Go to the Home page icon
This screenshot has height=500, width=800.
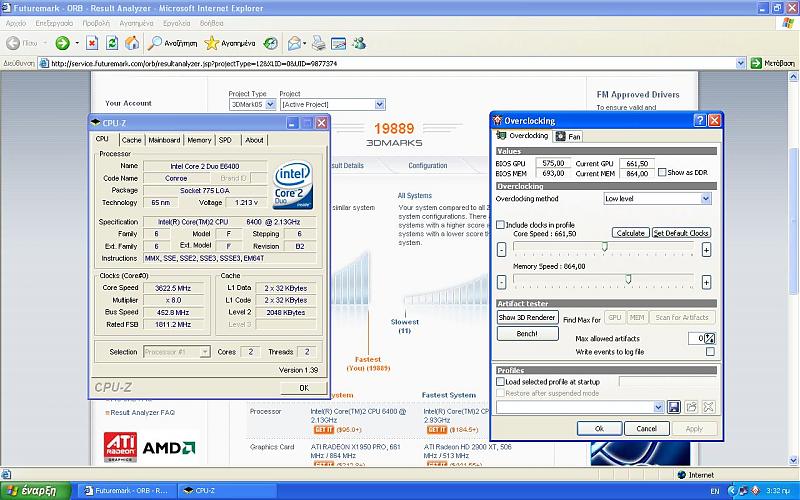[132, 43]
